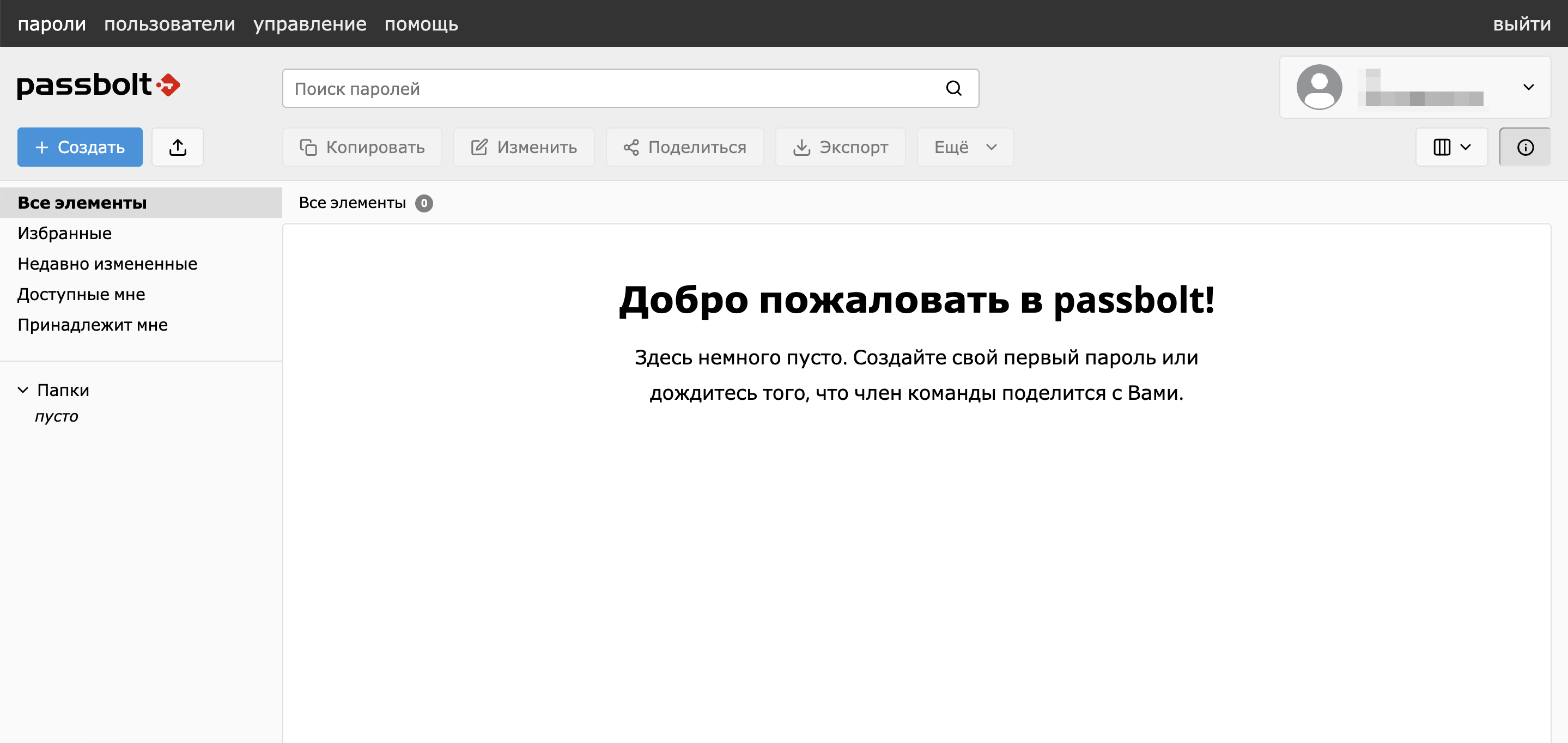Viewport: 1568px width, 743px height.
Task: Open the Ещё dropdown
Action: (x=965, y=147)
